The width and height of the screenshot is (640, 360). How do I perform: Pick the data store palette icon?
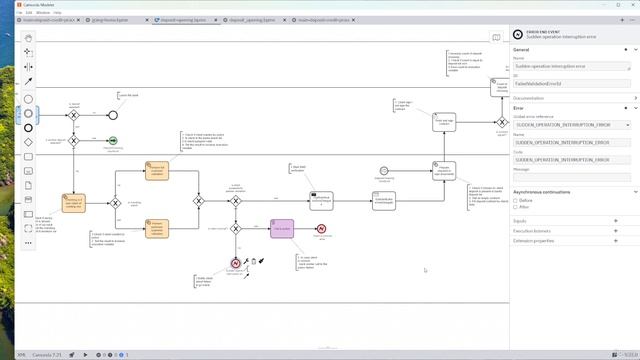pyautogui.click(x=28, y=200)
